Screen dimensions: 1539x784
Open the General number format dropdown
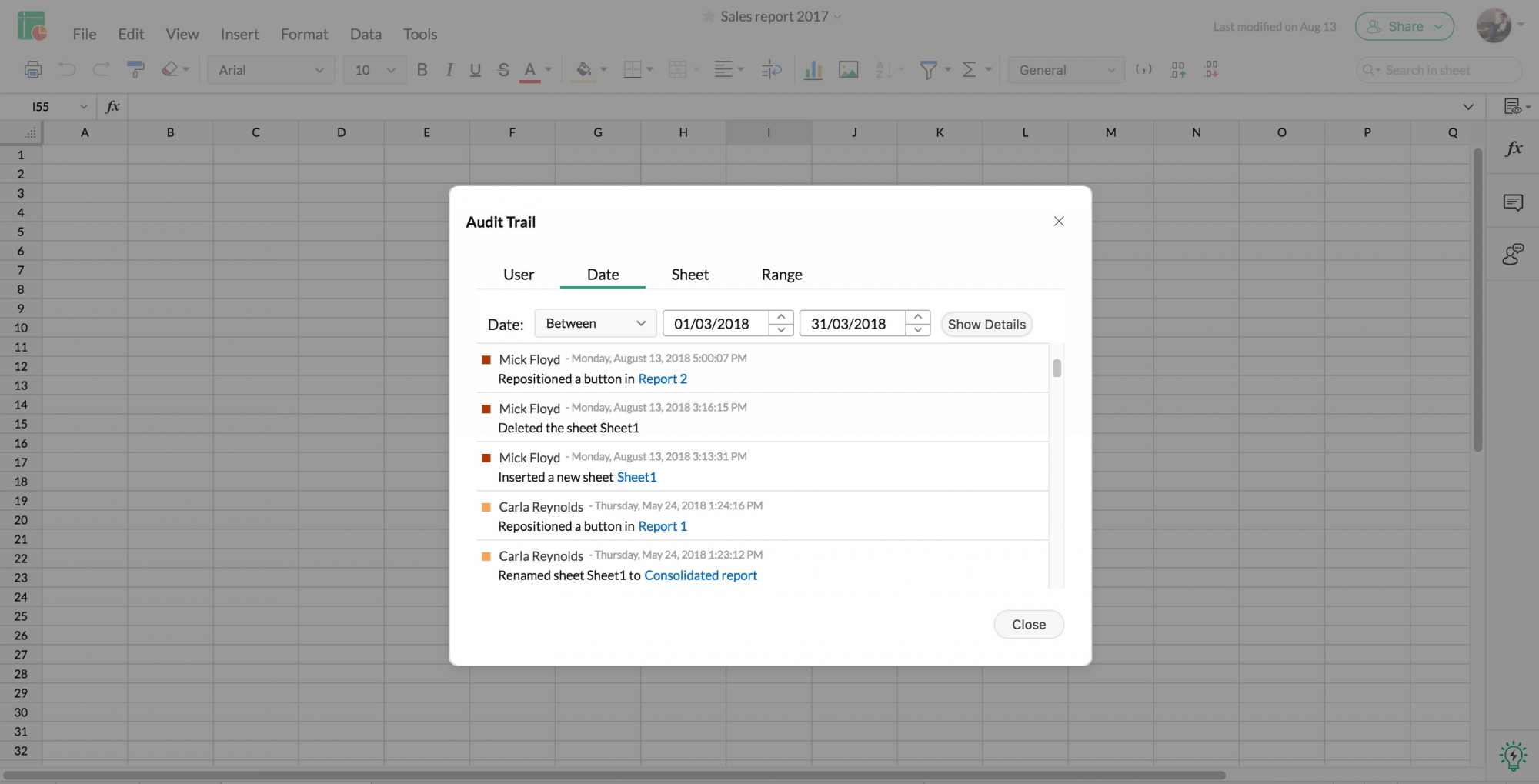(x=1066, y=70)
